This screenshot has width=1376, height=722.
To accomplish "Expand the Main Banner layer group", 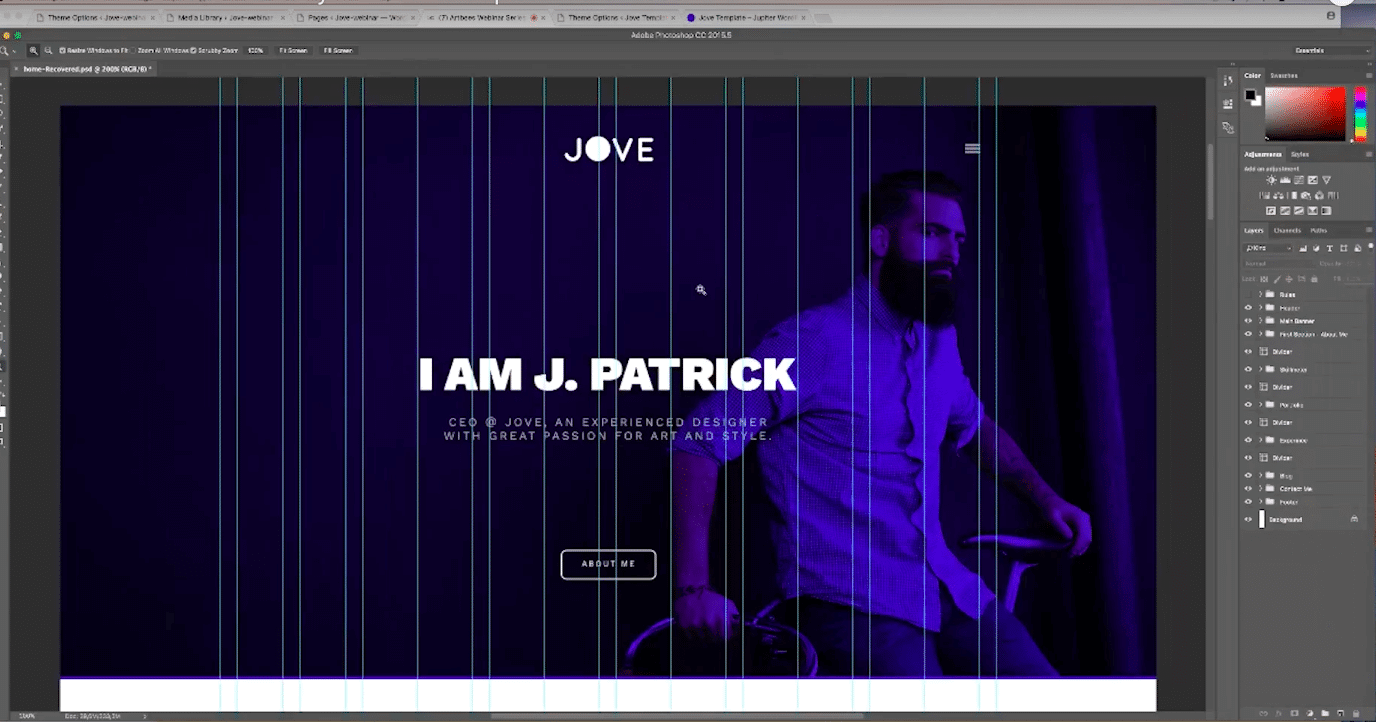I will pyautogui.click(x=1260, y=321).
